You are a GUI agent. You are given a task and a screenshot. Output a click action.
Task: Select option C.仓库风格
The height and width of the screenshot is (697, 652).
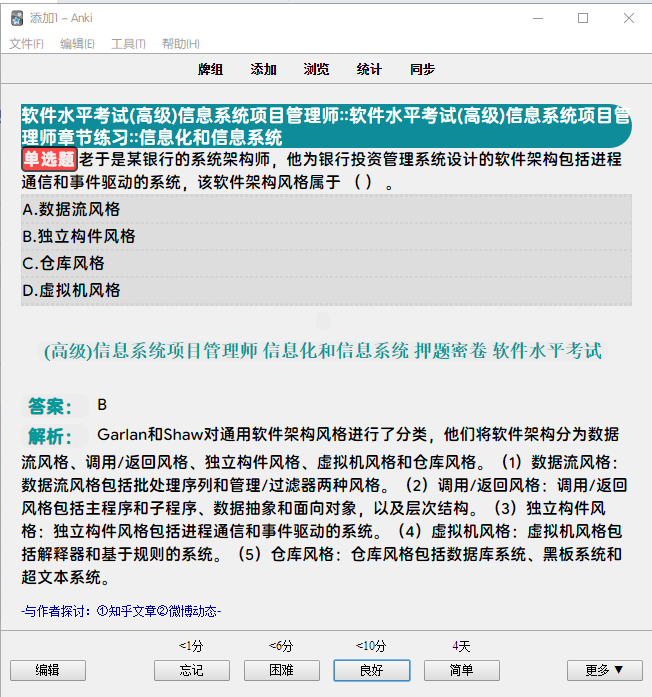[x=326, y=264]
